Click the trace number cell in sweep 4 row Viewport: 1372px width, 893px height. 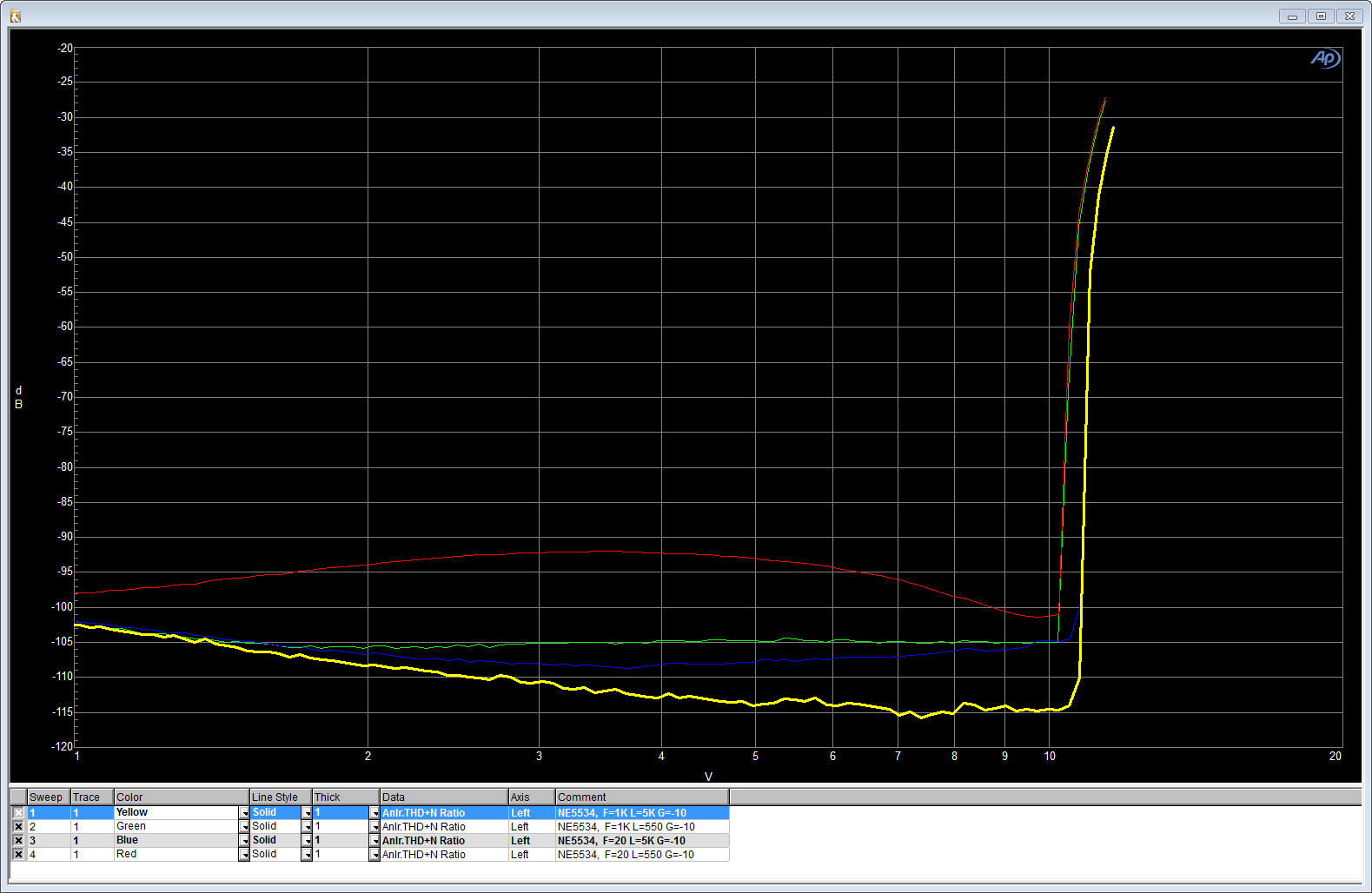(x=92, y=855)
